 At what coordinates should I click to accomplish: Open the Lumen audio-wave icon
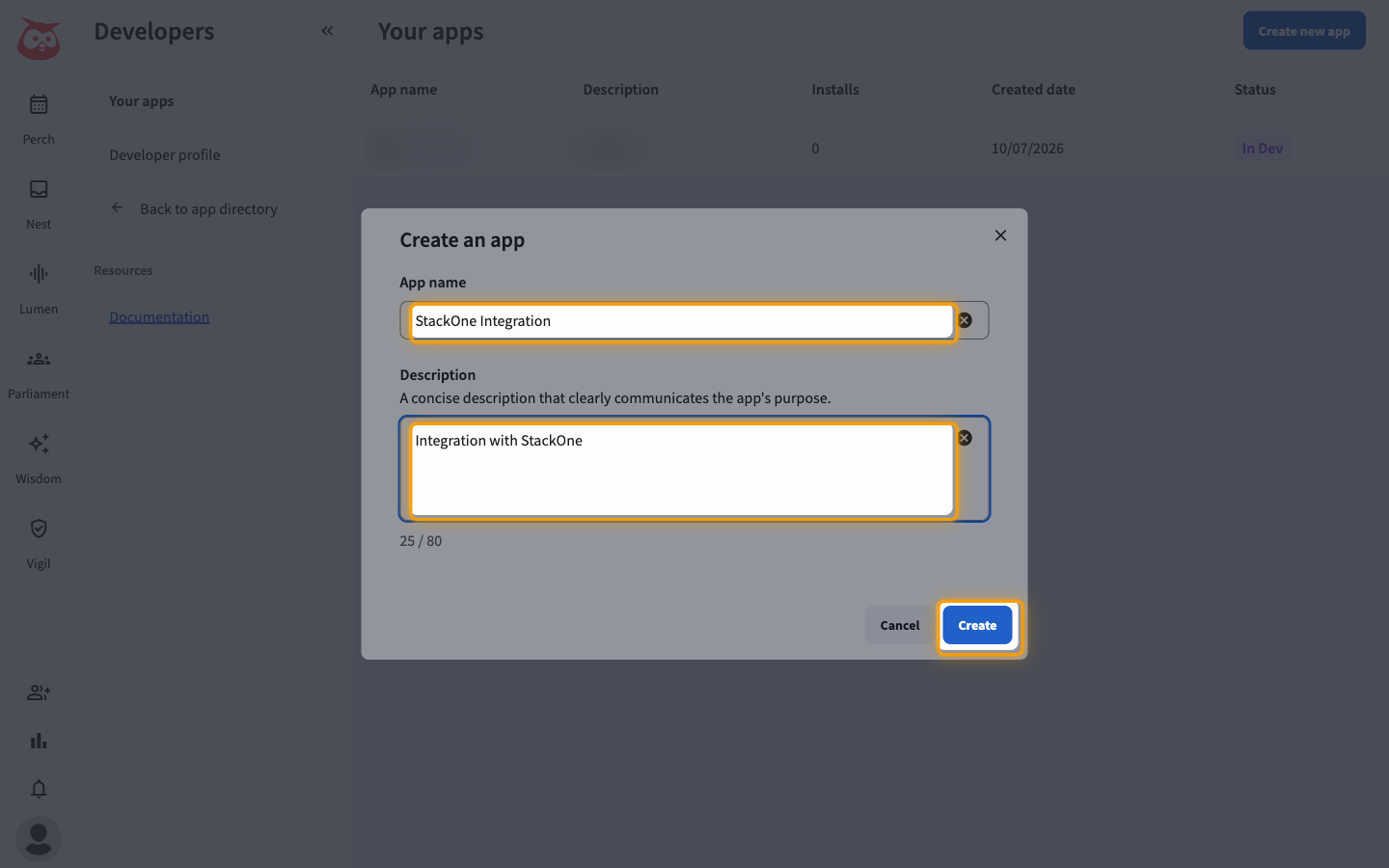coord(39,274)
